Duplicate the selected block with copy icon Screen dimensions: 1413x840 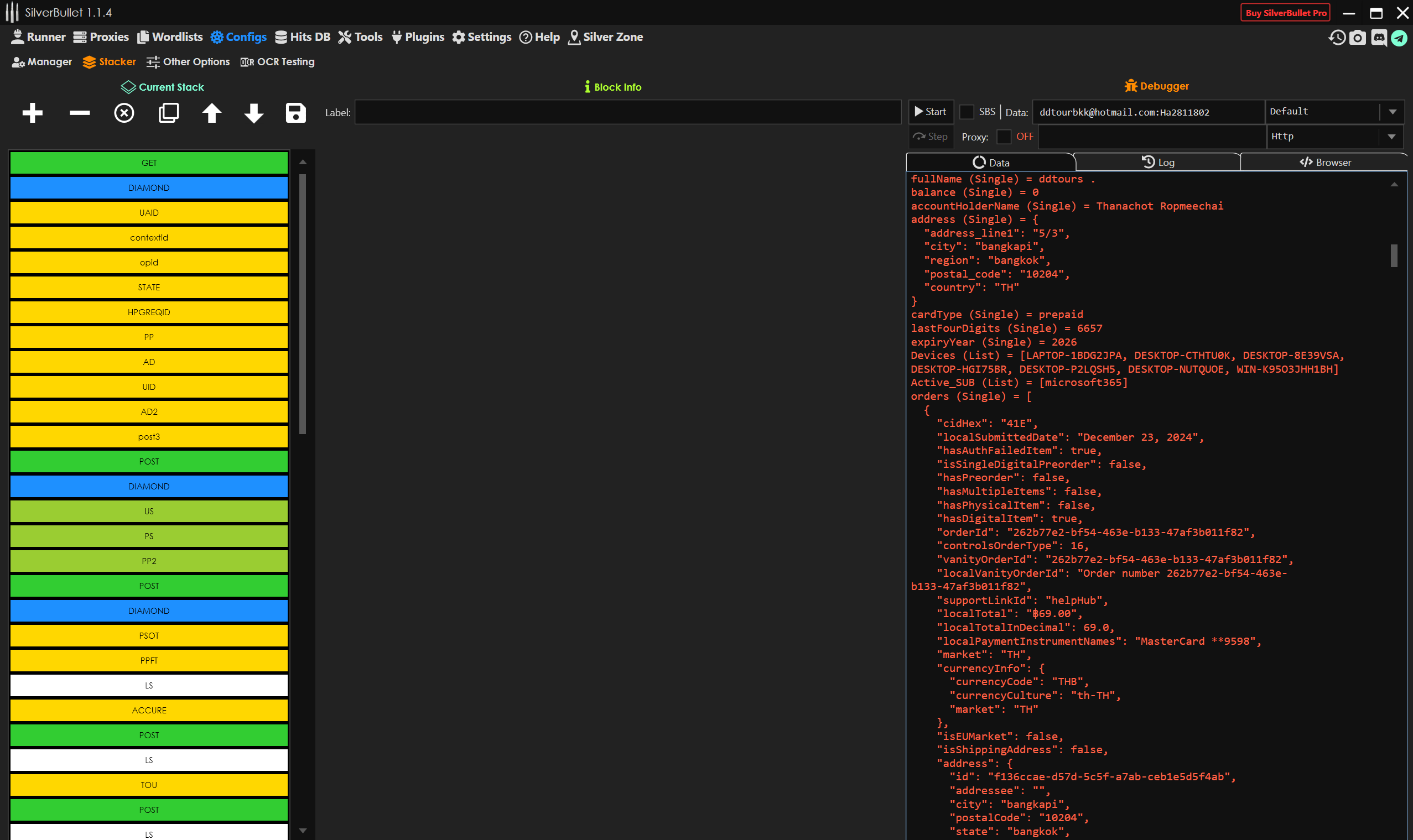(x=168, y=113)
